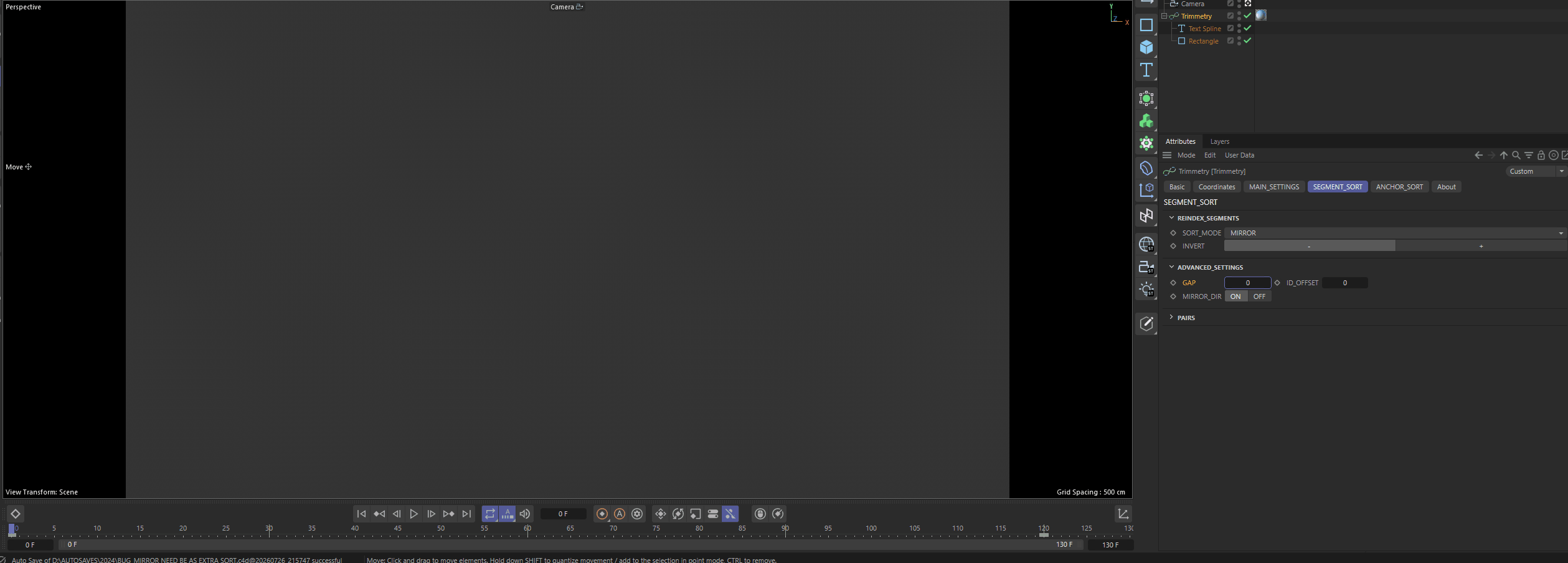Step back one frame

397,514
